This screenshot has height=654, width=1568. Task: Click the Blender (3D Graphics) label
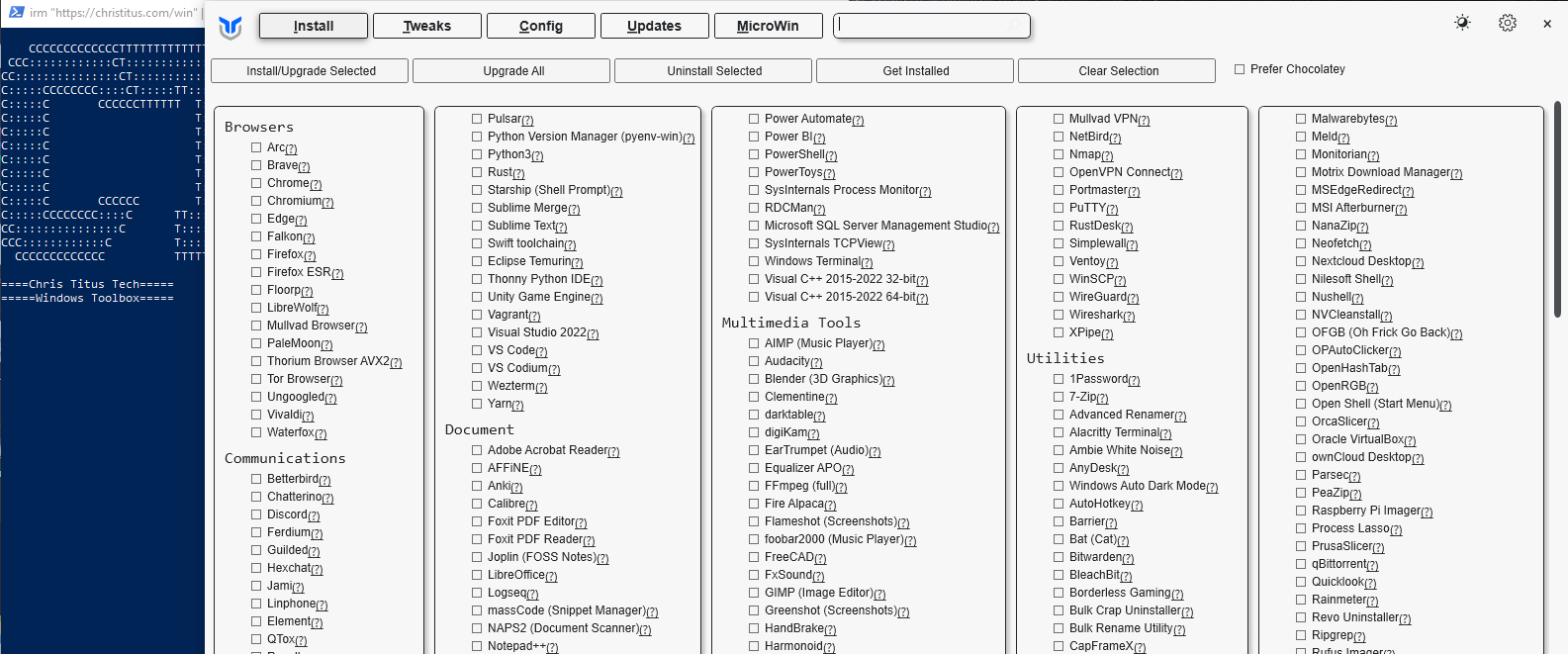tap(823, 379)
